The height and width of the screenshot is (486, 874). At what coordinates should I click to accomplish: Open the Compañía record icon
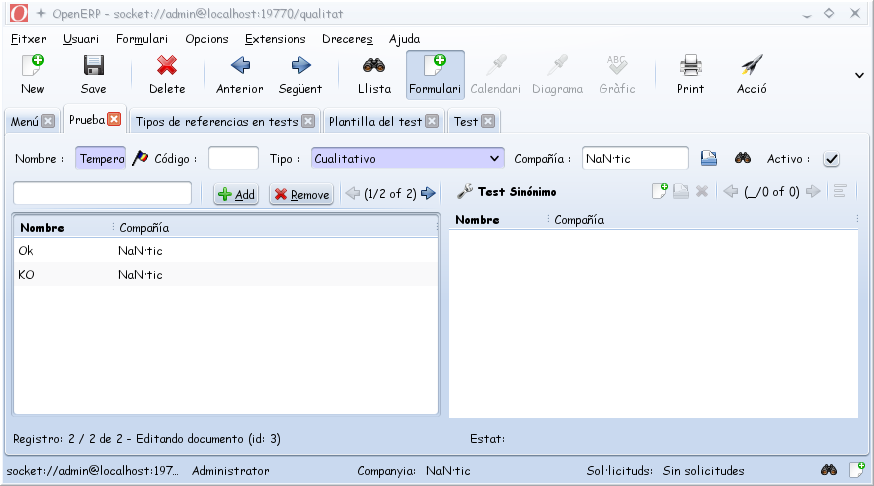[x=708, y=158]
